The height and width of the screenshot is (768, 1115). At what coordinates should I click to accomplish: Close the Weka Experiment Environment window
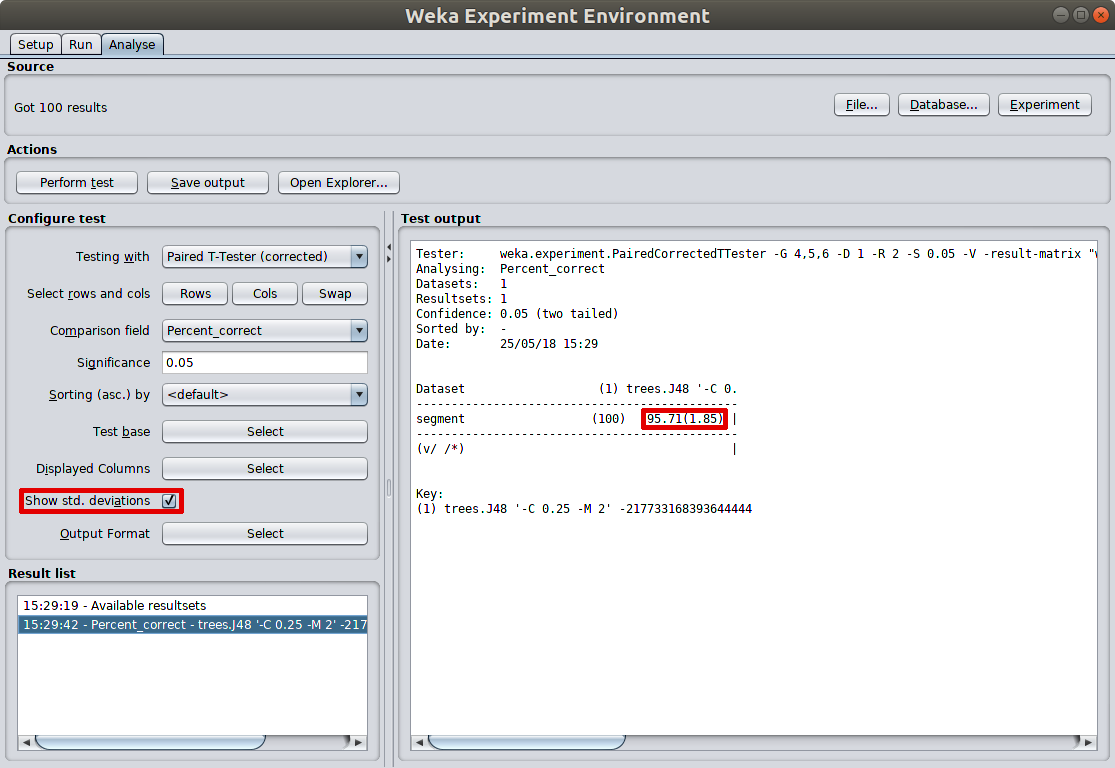tap(1101, 15)
